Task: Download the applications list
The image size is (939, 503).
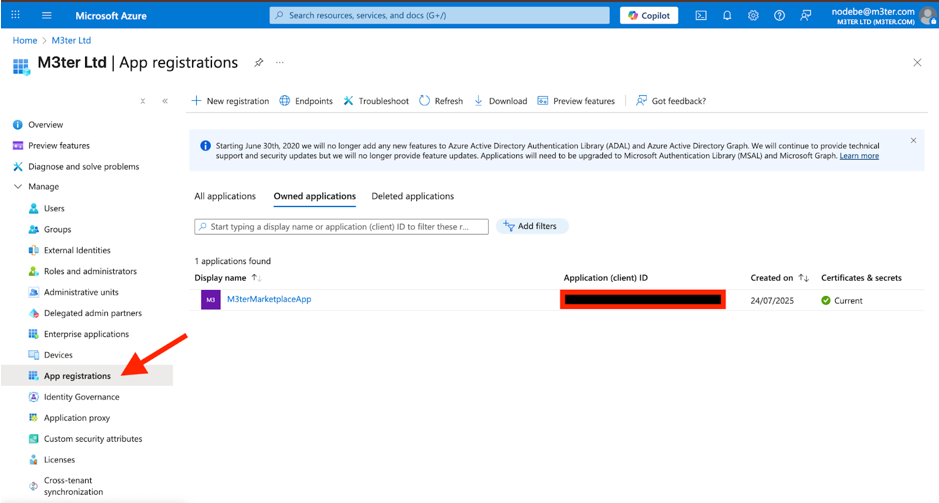Action: pyautogui.click(x=501, y=101)
